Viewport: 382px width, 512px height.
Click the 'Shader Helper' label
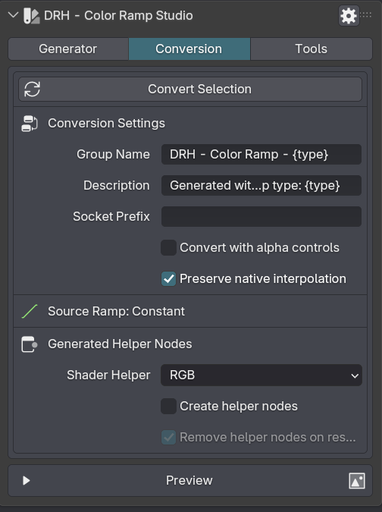(109, 375)
